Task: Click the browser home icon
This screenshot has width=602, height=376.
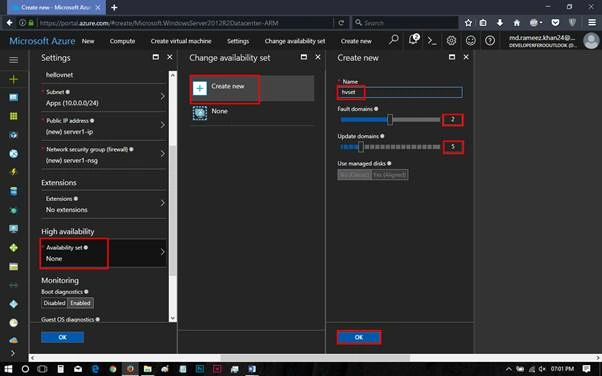Action: (x=517, y=23)
